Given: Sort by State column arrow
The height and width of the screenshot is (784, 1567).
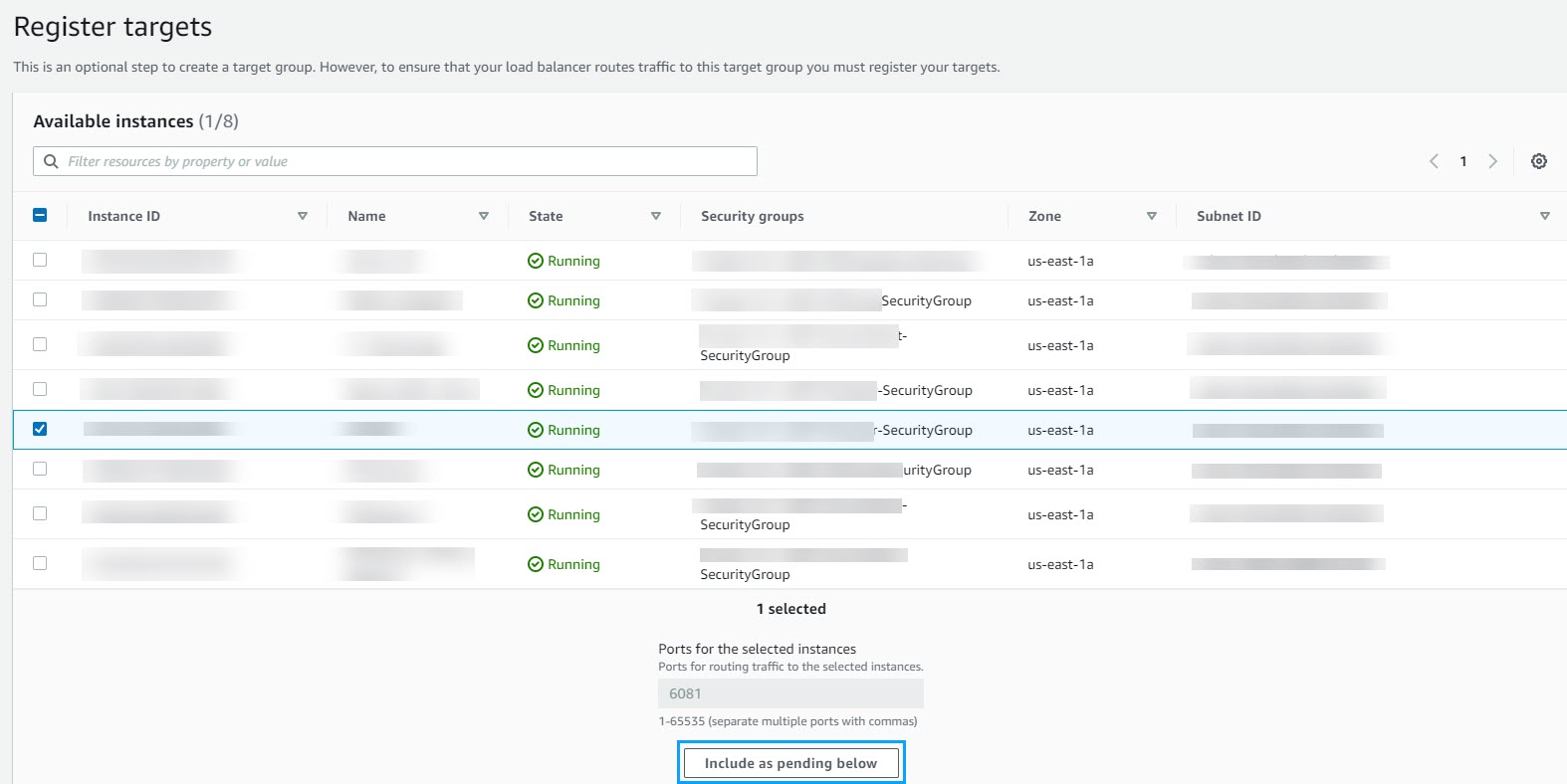Looking at the screenshot, I should (656, 216).
